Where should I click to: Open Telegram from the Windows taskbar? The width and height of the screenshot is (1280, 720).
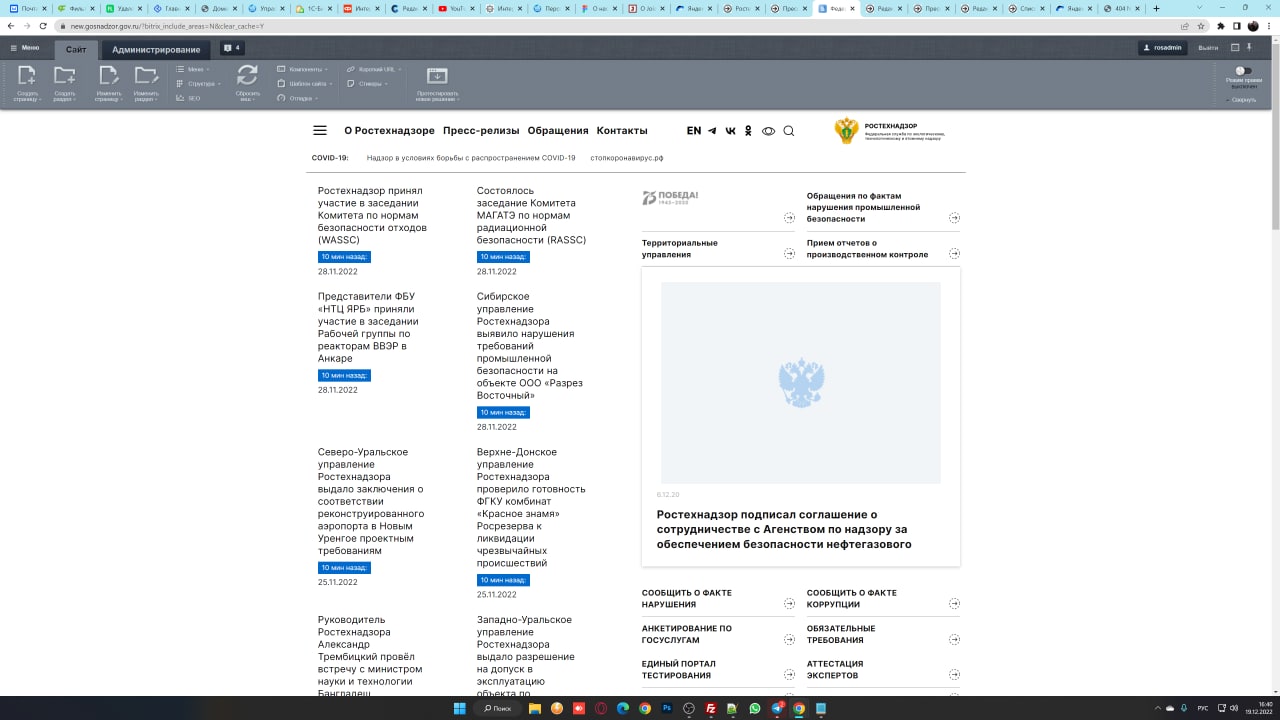[777, 708]
